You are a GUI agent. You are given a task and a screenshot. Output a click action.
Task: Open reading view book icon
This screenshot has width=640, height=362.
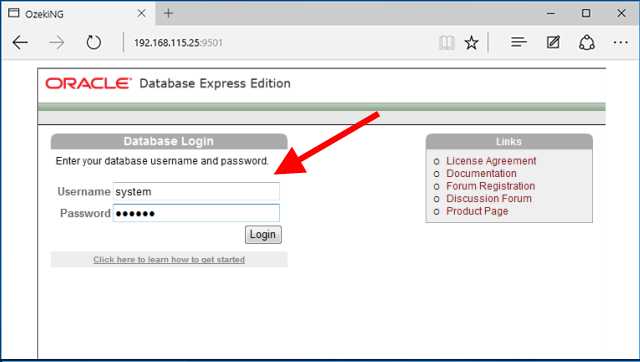click(447, 42)
